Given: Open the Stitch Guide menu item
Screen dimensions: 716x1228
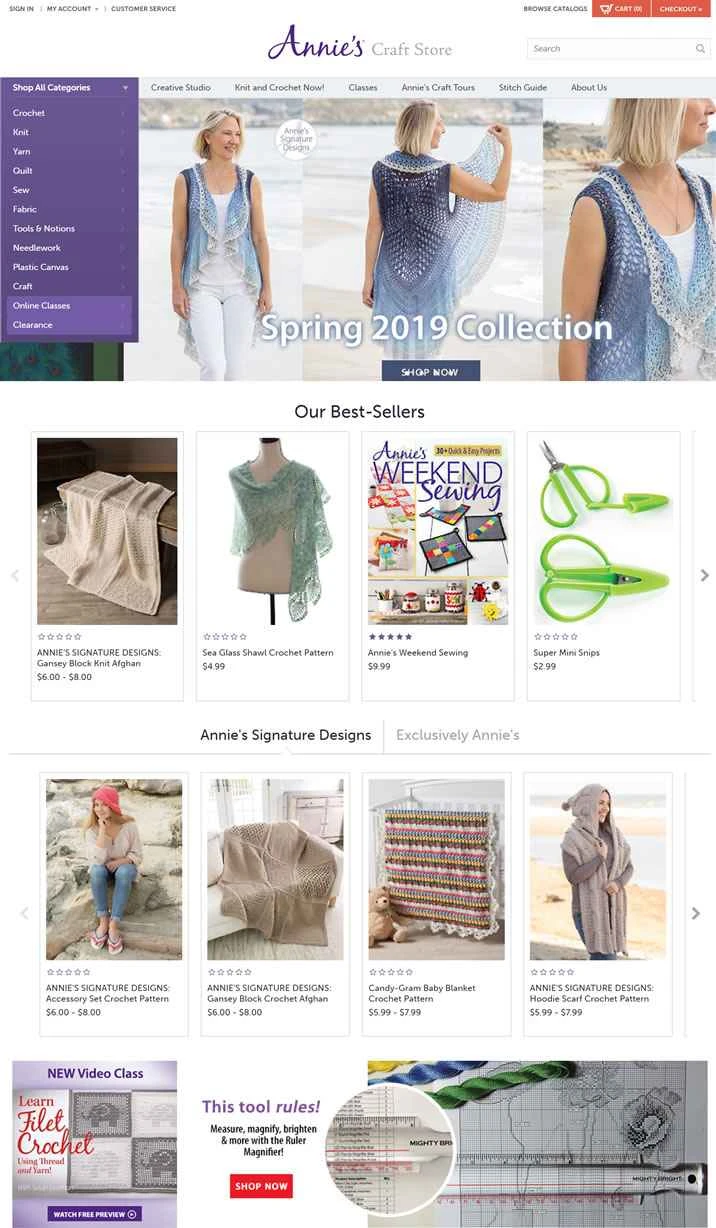Looking at the screenshot, I should point(523,88).
